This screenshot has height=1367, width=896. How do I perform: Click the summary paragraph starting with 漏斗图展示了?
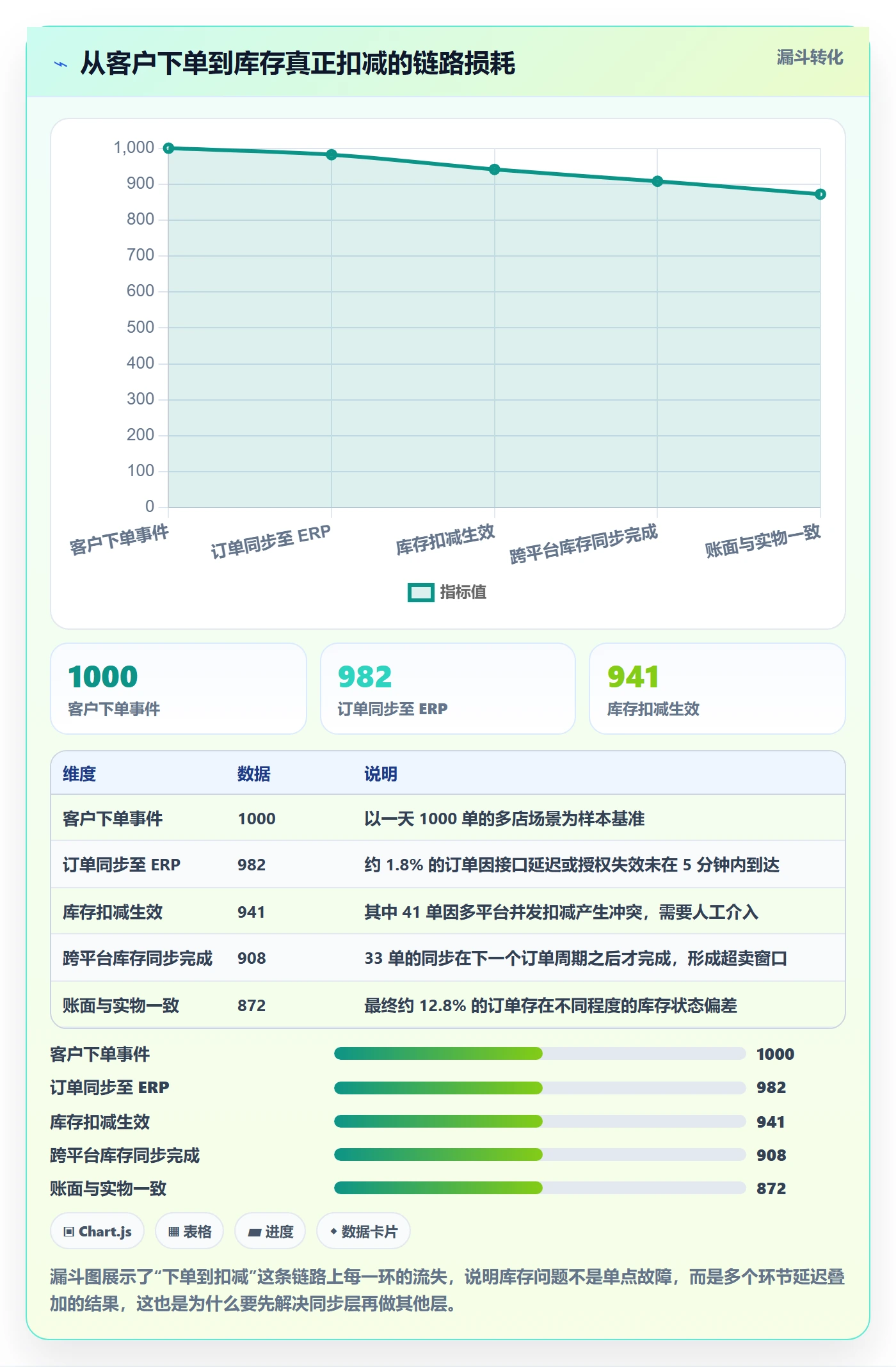[447, 1290]
